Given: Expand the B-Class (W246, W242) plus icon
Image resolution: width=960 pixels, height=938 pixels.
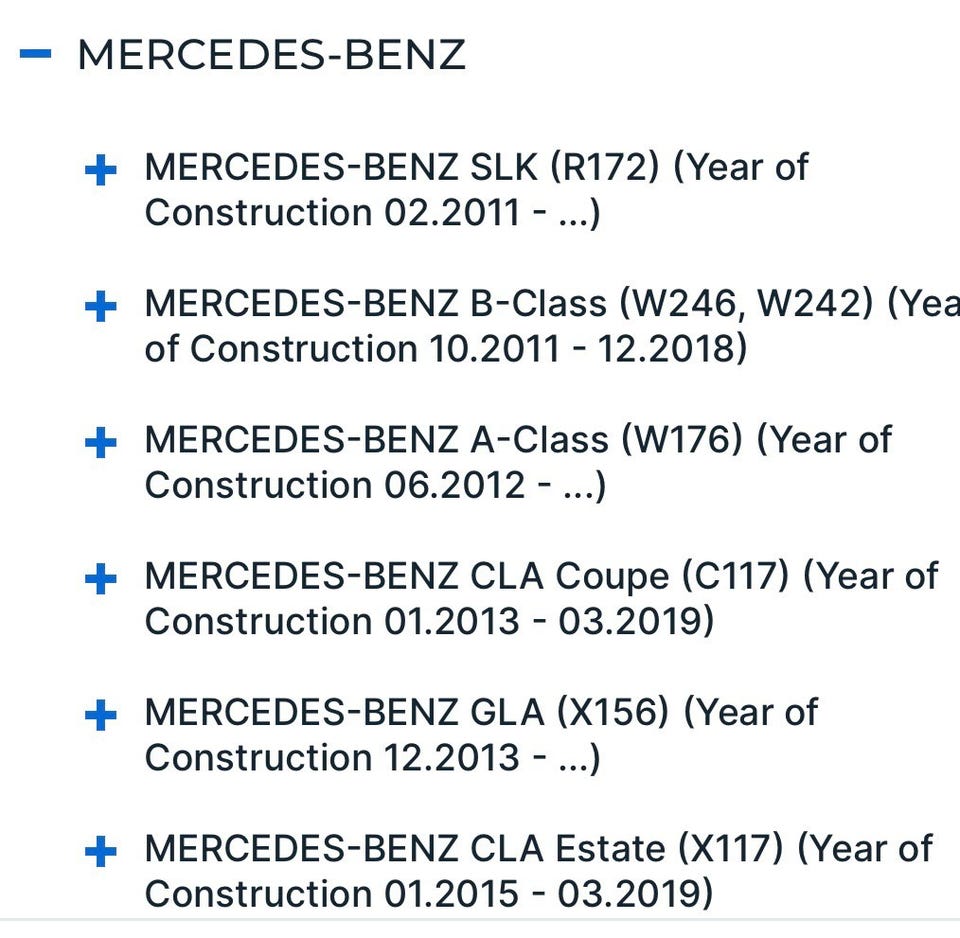Looking at the screenshot, I should tap(100, 307).
